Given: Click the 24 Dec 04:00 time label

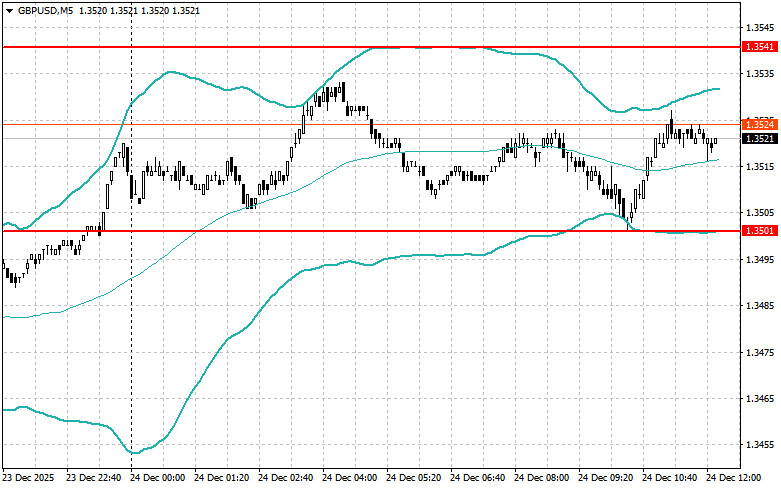Looking at the screenshot, I should point(350,478).
